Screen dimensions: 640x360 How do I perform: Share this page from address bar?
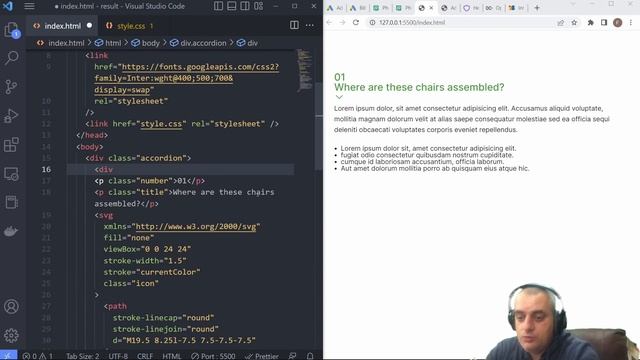[561, 22]
